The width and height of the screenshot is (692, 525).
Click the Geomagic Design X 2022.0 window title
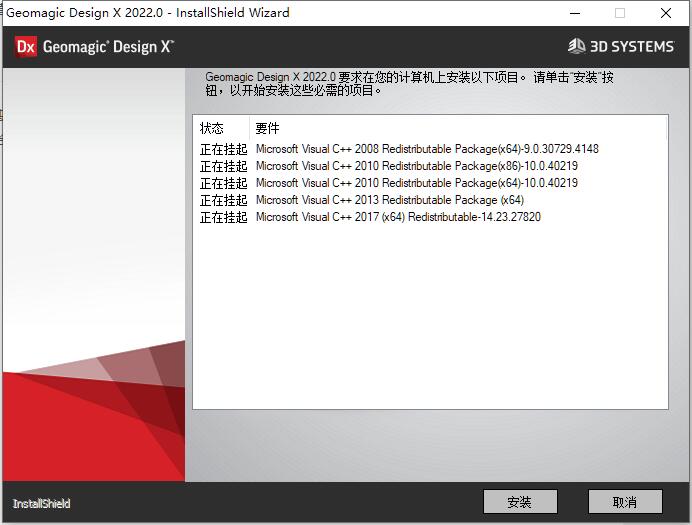pyautogui.click(x=148, y=12)
